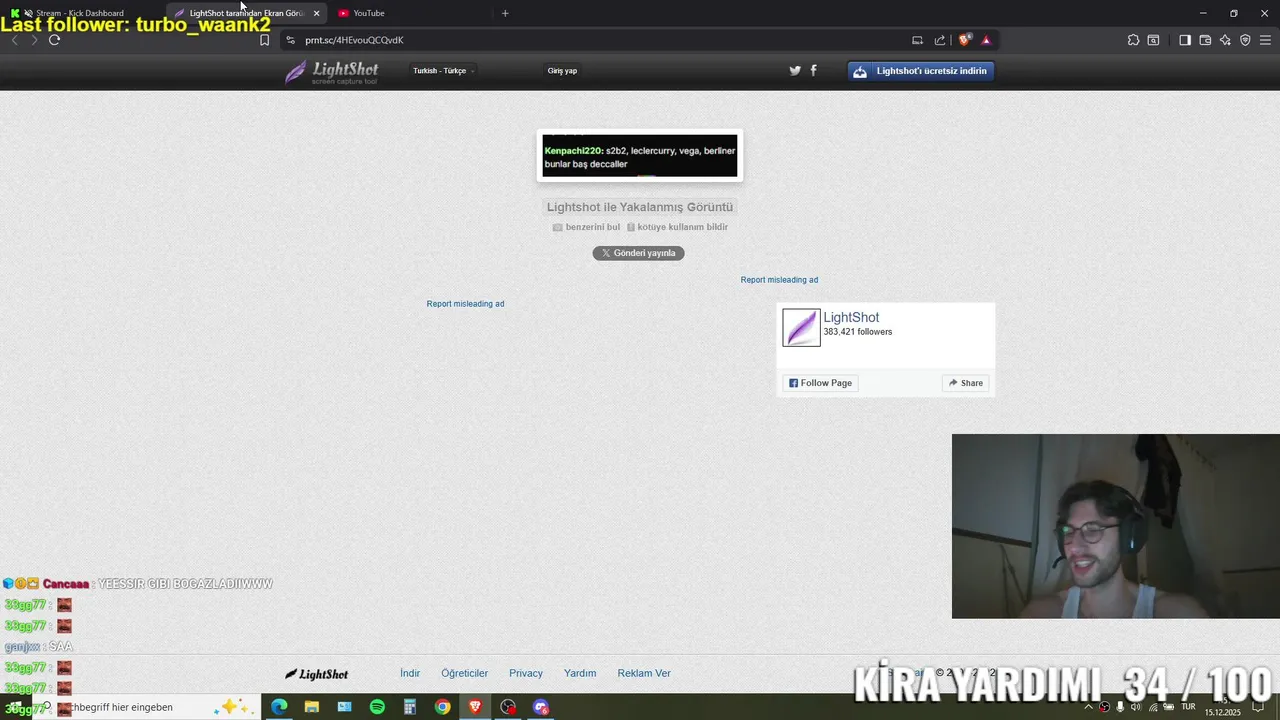This screenshot has height=720, width=1280.
Task: Open site settings icon beside prnt.sc URL
Action: (x=290, y=40)
